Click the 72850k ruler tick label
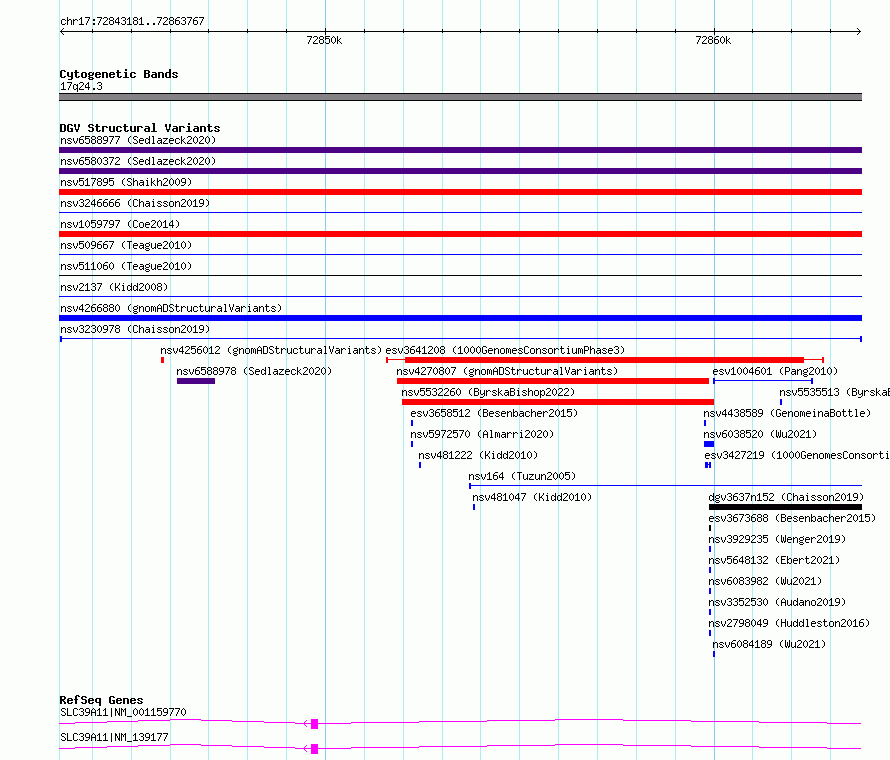Image resolution: width=890 pixels, height=760 pixels. click(324, 40)
